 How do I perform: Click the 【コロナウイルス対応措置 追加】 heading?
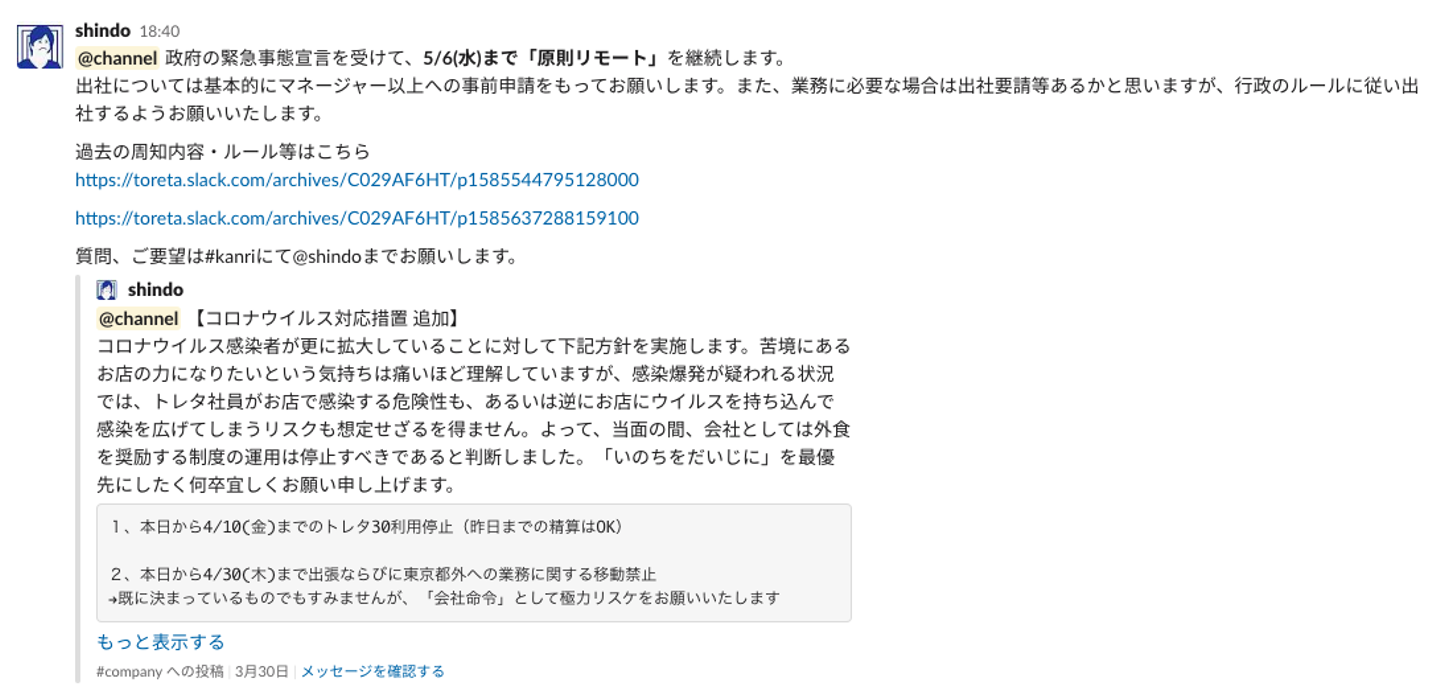325,319
